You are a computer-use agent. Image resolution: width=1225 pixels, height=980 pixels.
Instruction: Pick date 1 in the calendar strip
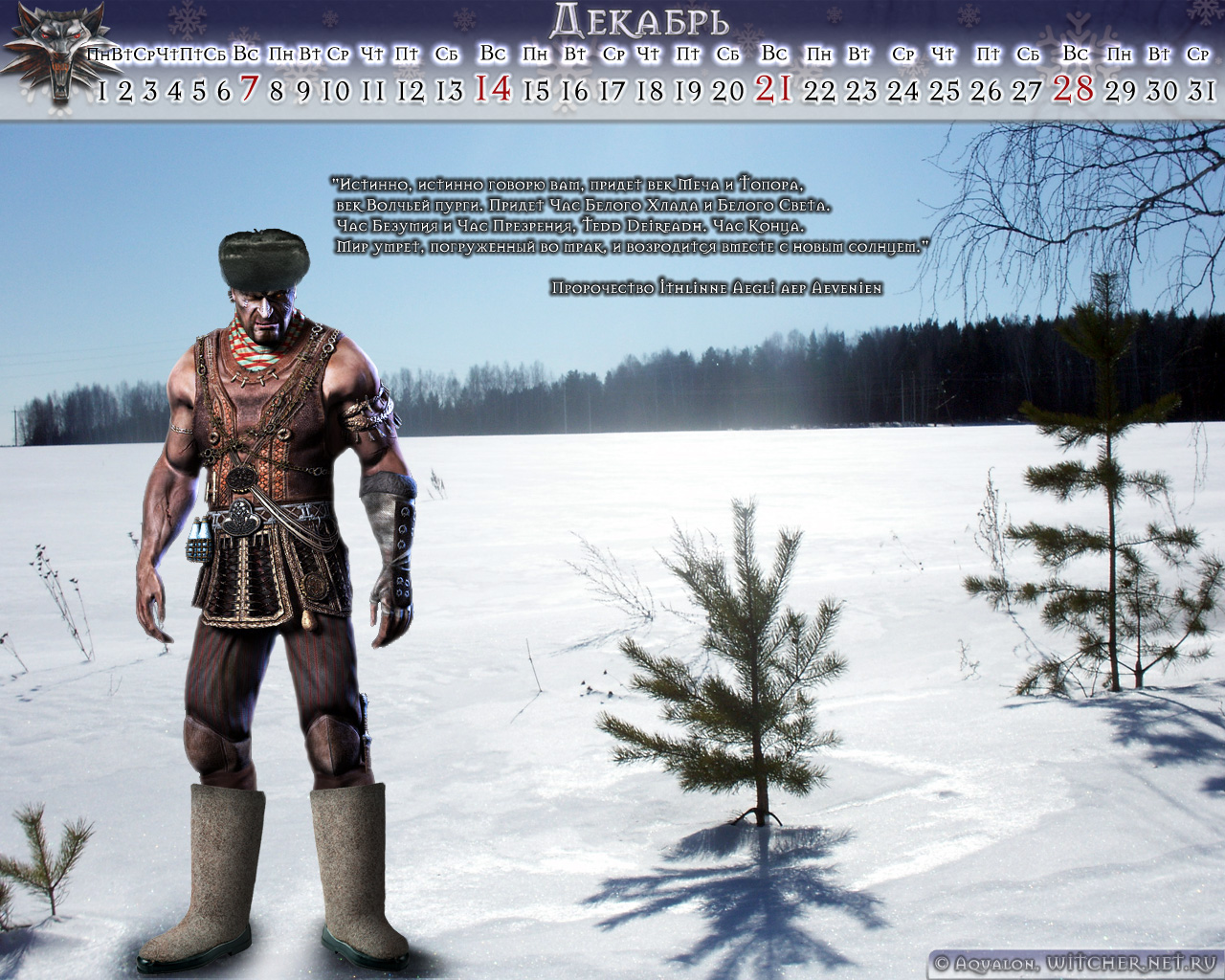pyautogui.click(x=102, y=91)
